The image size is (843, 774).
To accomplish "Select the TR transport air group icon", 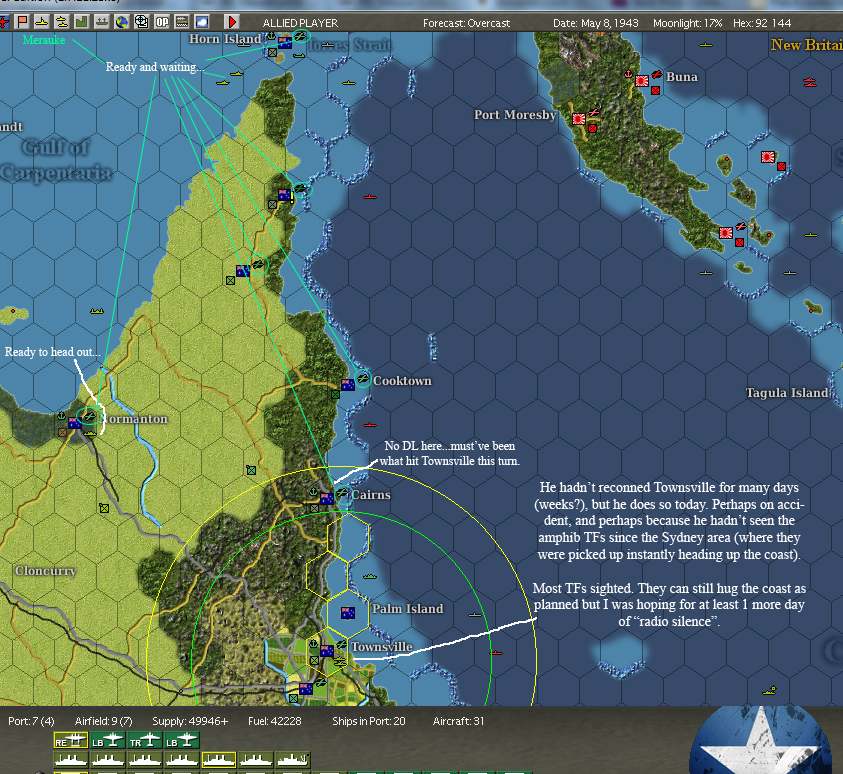I will tap(144, 741).
